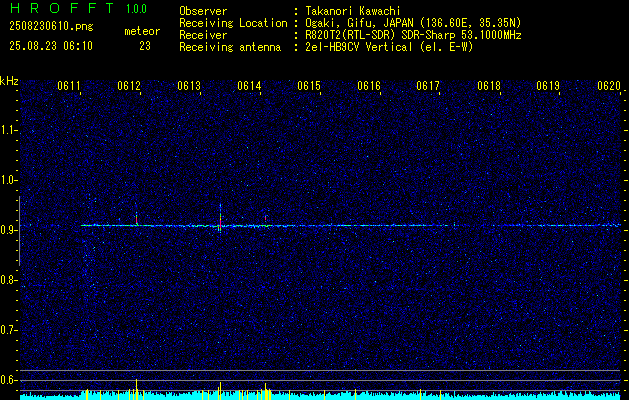The image size is (629, 400).
Task: Click the 0619 time axis label
Action: click(x=548, y=85)
